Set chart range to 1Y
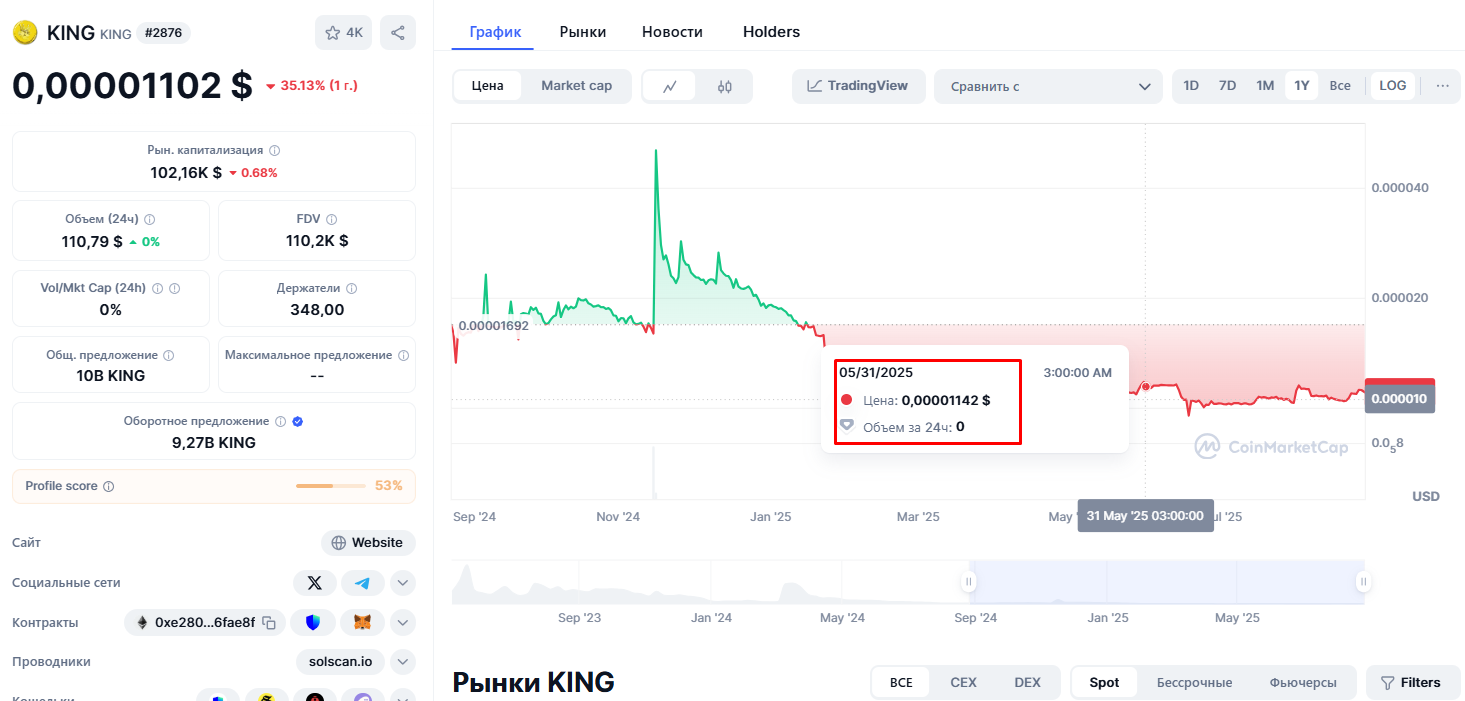 point(1302,86)
